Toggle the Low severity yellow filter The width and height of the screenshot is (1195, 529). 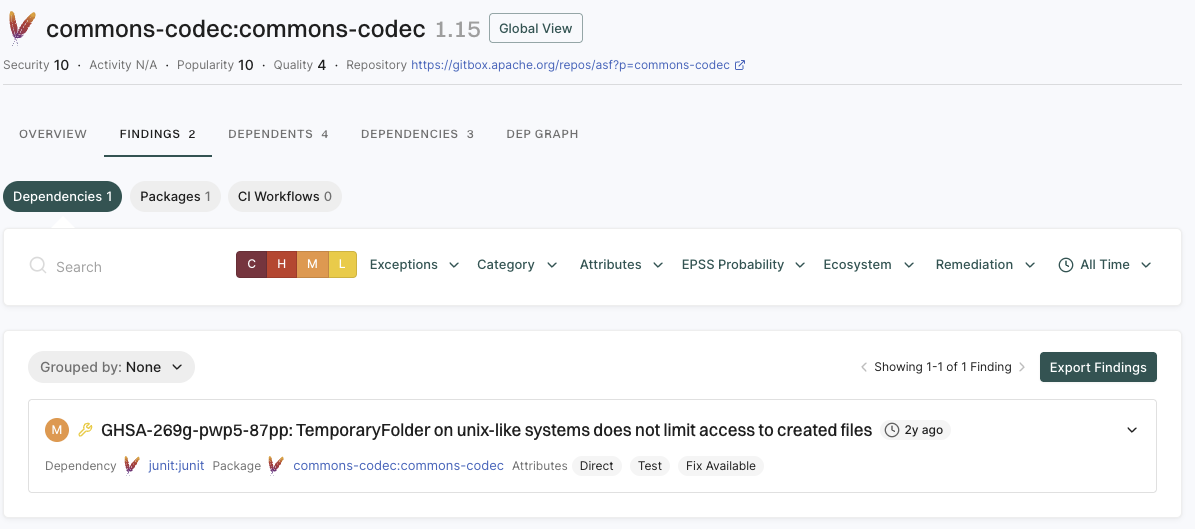[342, 265]
